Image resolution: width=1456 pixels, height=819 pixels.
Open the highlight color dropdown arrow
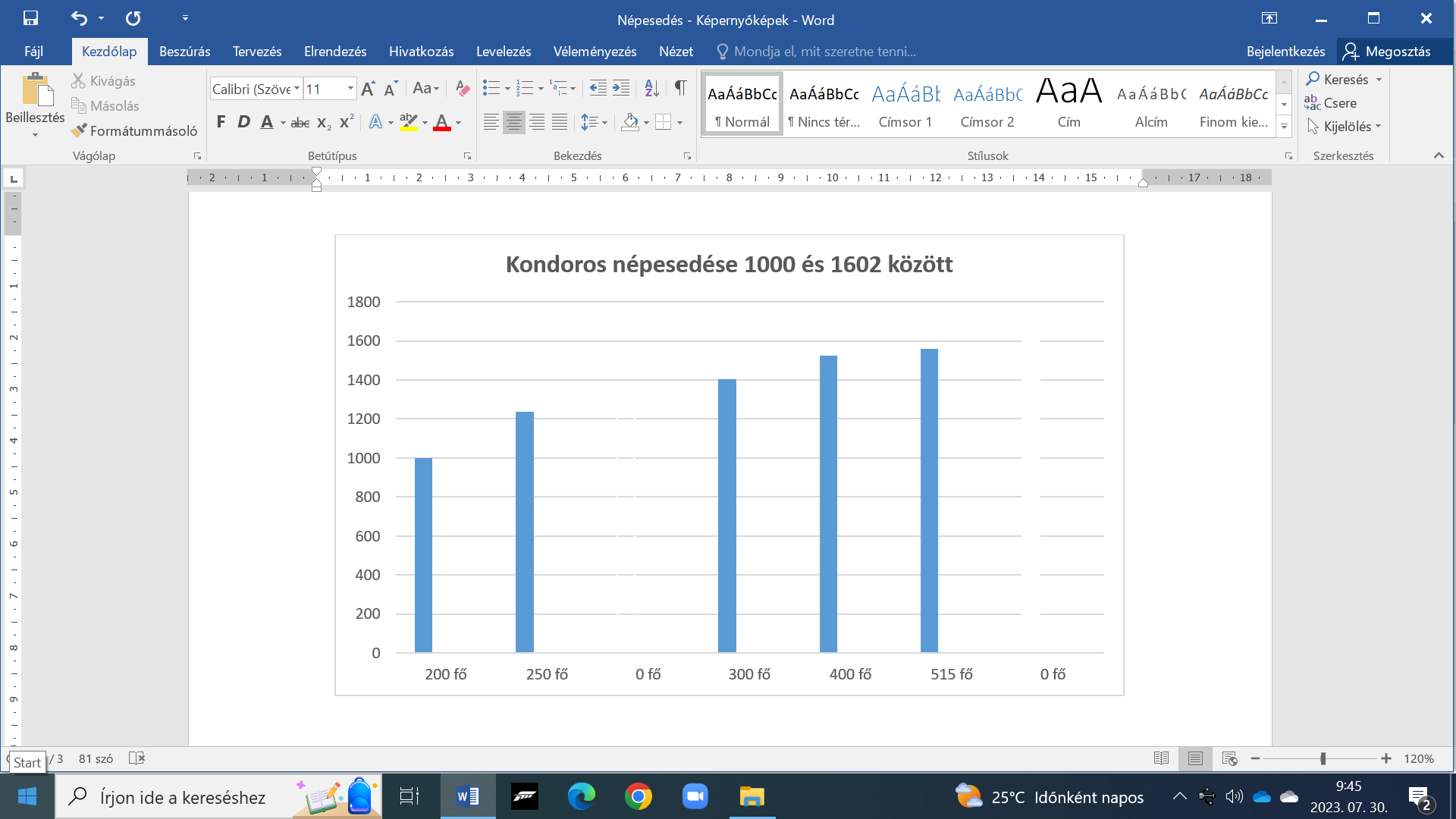[425, 122]
